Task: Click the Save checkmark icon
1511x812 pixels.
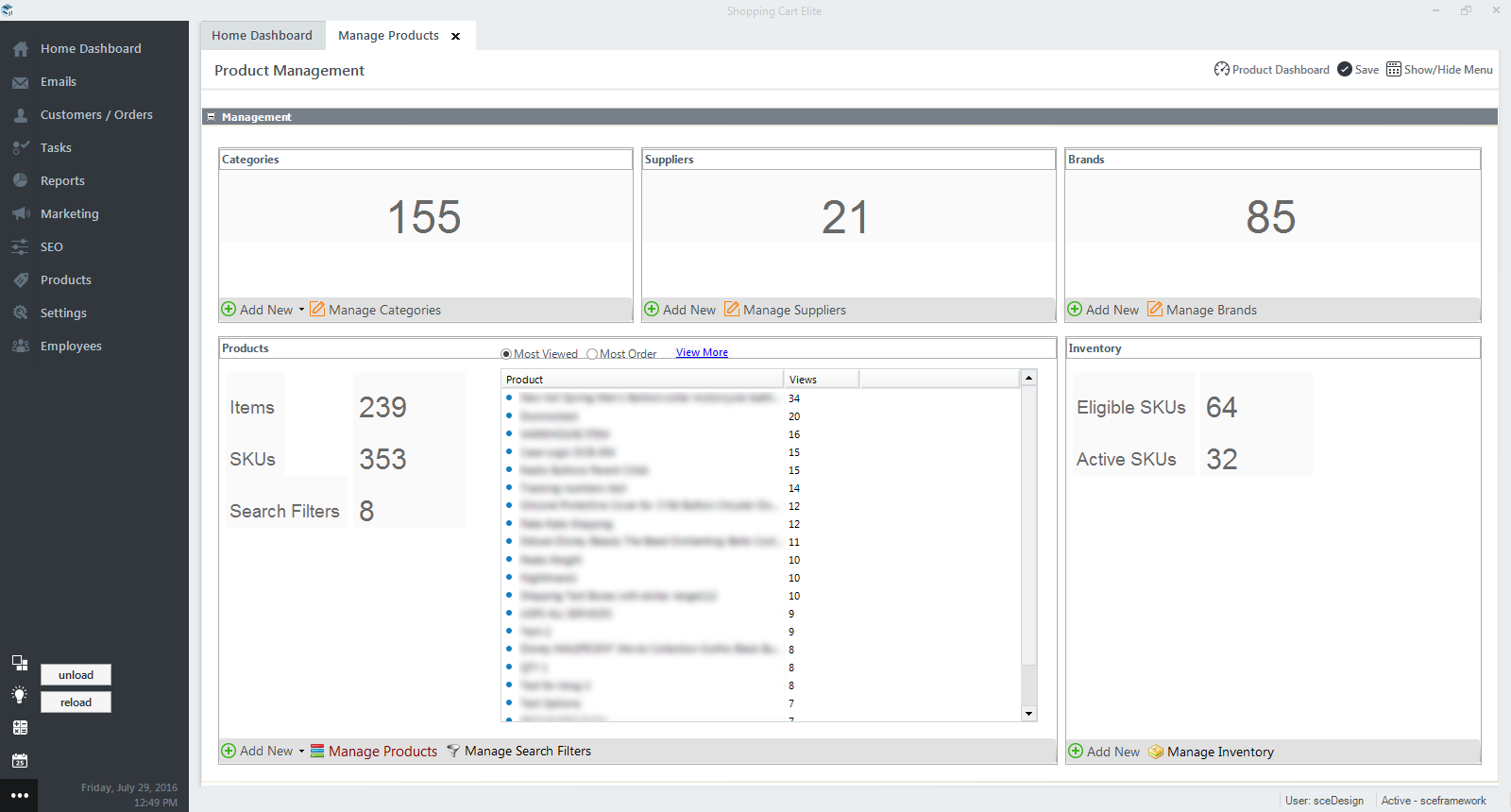Action: (1345, 69)
